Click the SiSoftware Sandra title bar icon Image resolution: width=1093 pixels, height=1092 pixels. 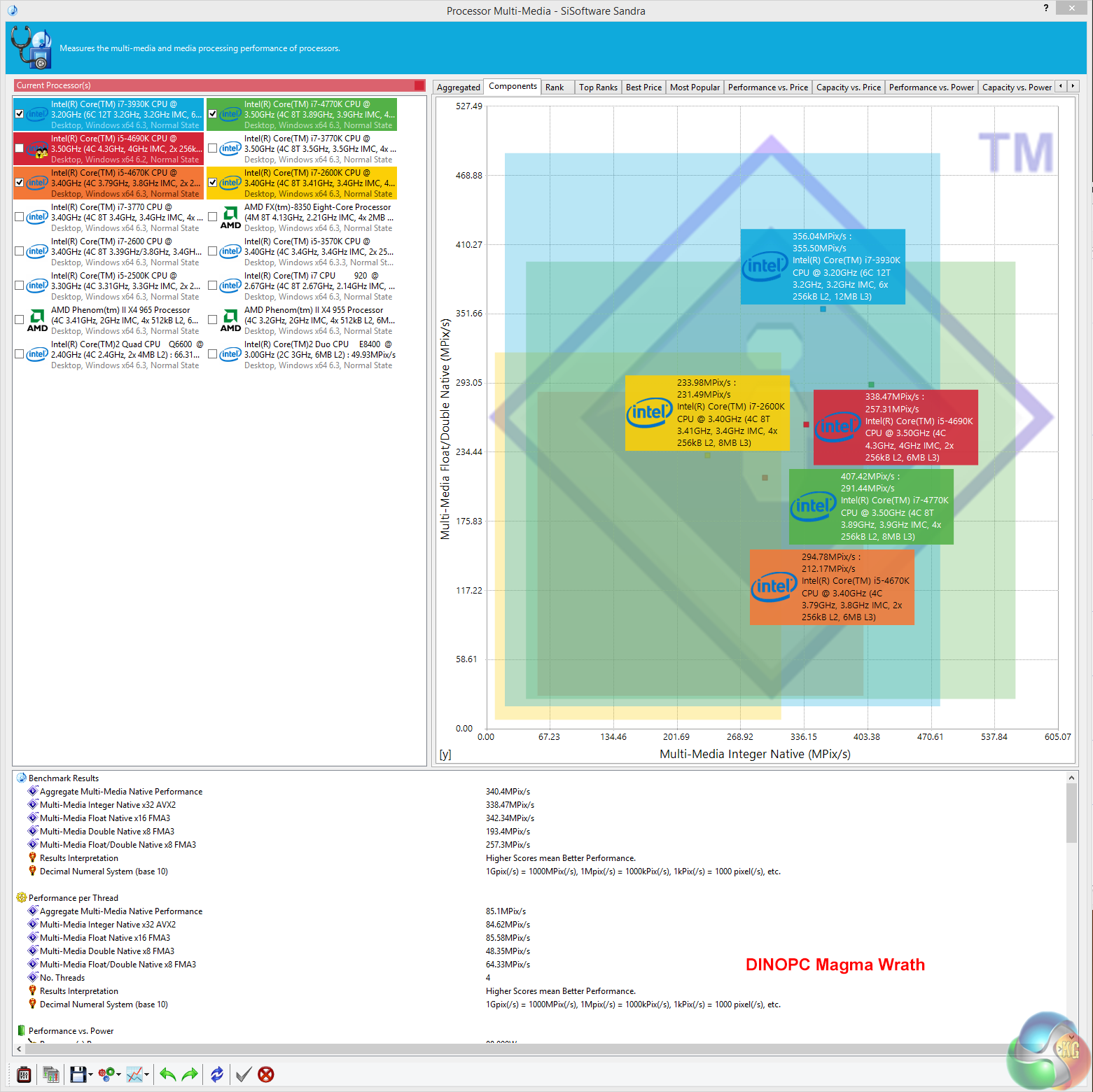13,10
